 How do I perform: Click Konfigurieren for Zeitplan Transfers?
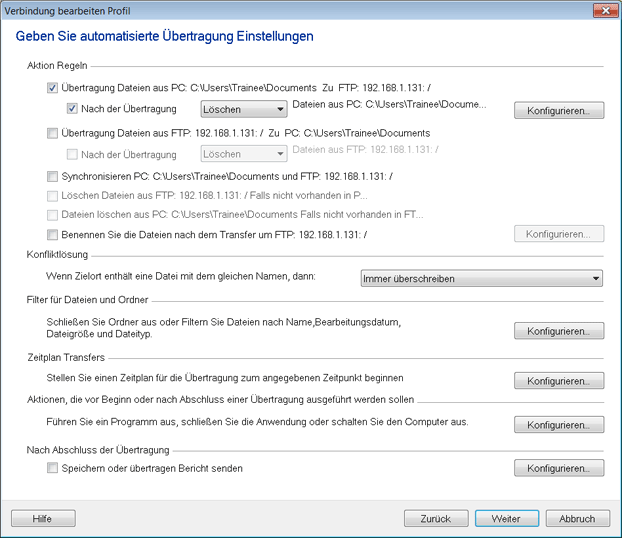pos(559,382)
